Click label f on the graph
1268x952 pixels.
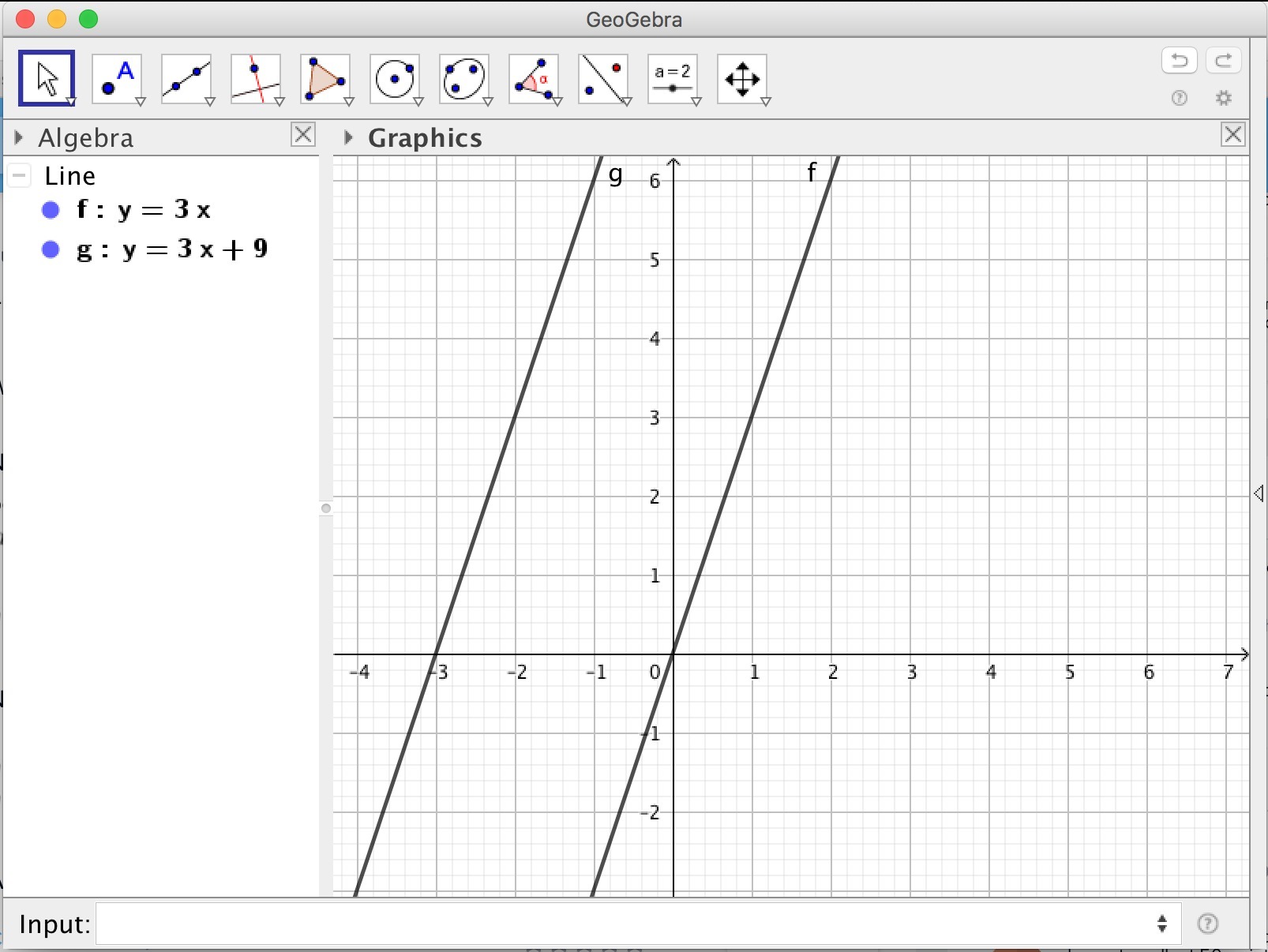point(812,171)
